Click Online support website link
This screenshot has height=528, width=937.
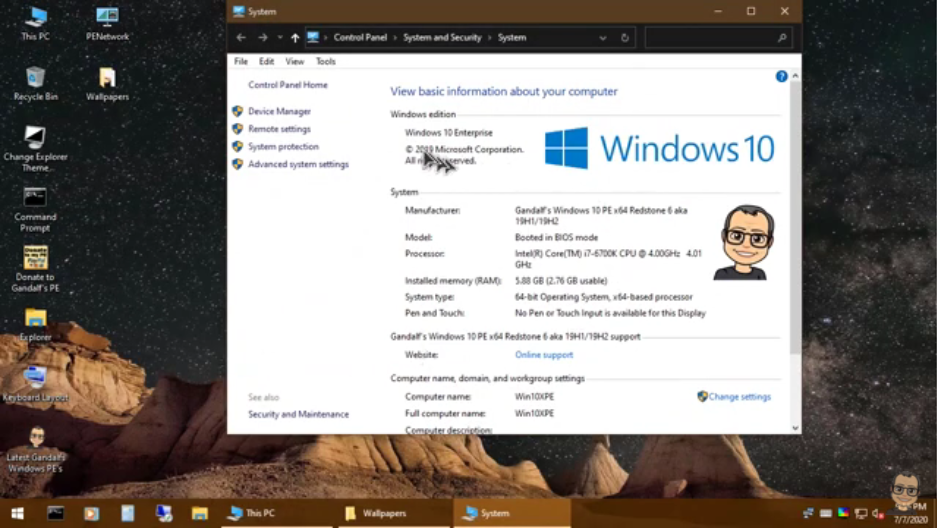[544, 355]
